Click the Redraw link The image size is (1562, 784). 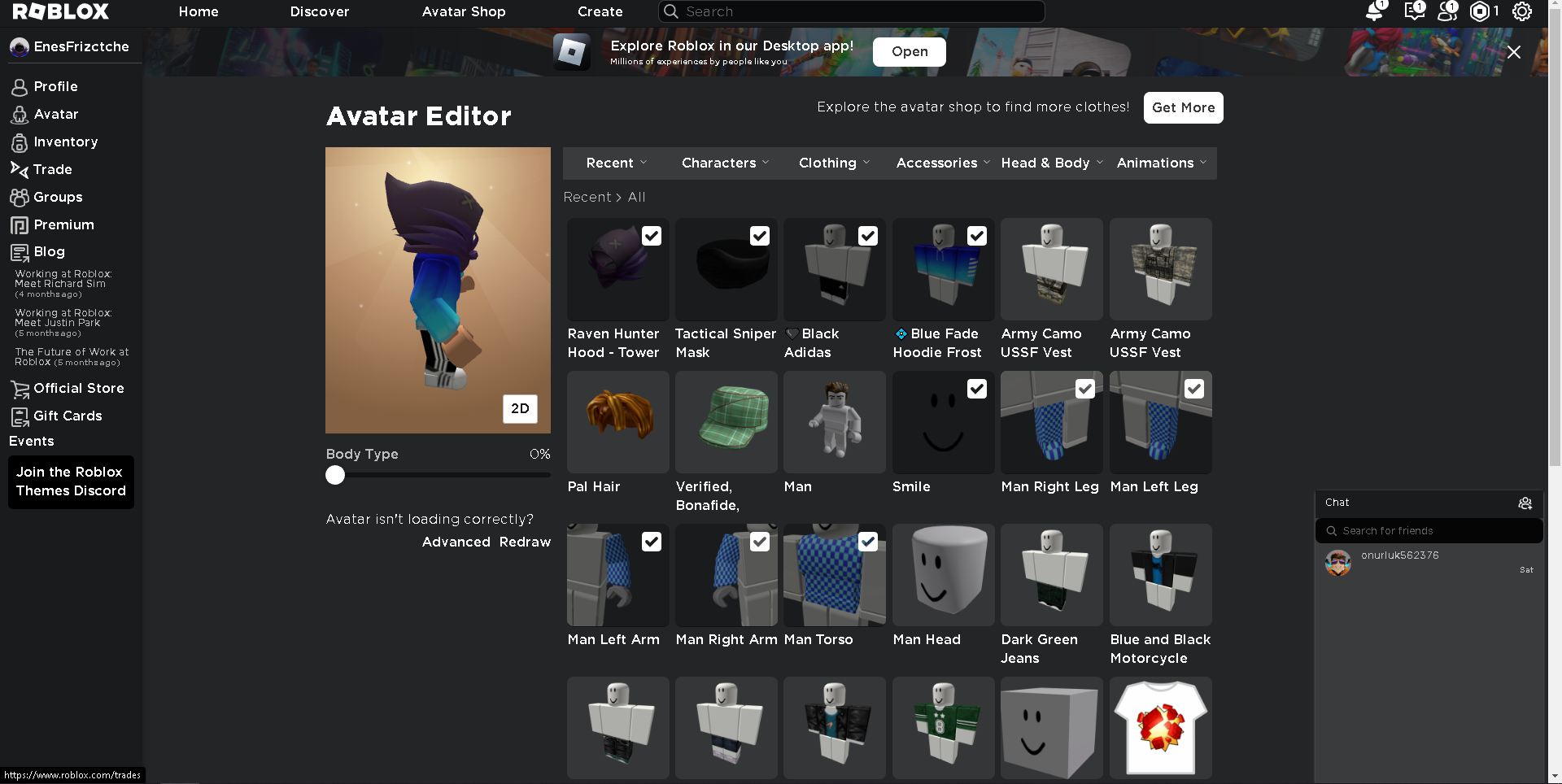tap(525, 542)
